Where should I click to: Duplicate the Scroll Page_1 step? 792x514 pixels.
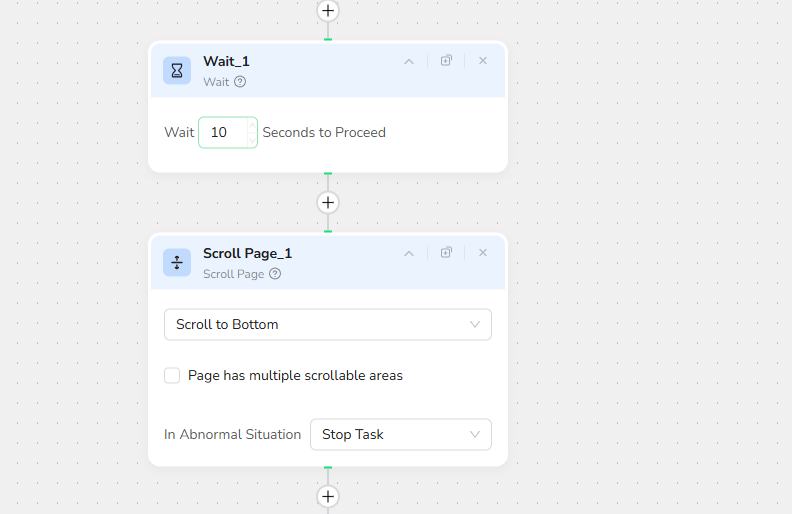[446, 253]
